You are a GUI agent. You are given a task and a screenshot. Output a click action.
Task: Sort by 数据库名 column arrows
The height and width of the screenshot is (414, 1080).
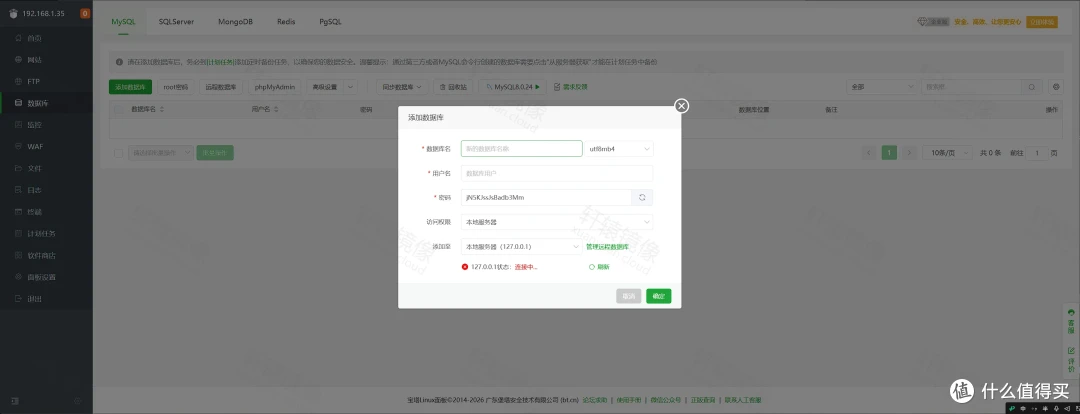click(162, 110)
